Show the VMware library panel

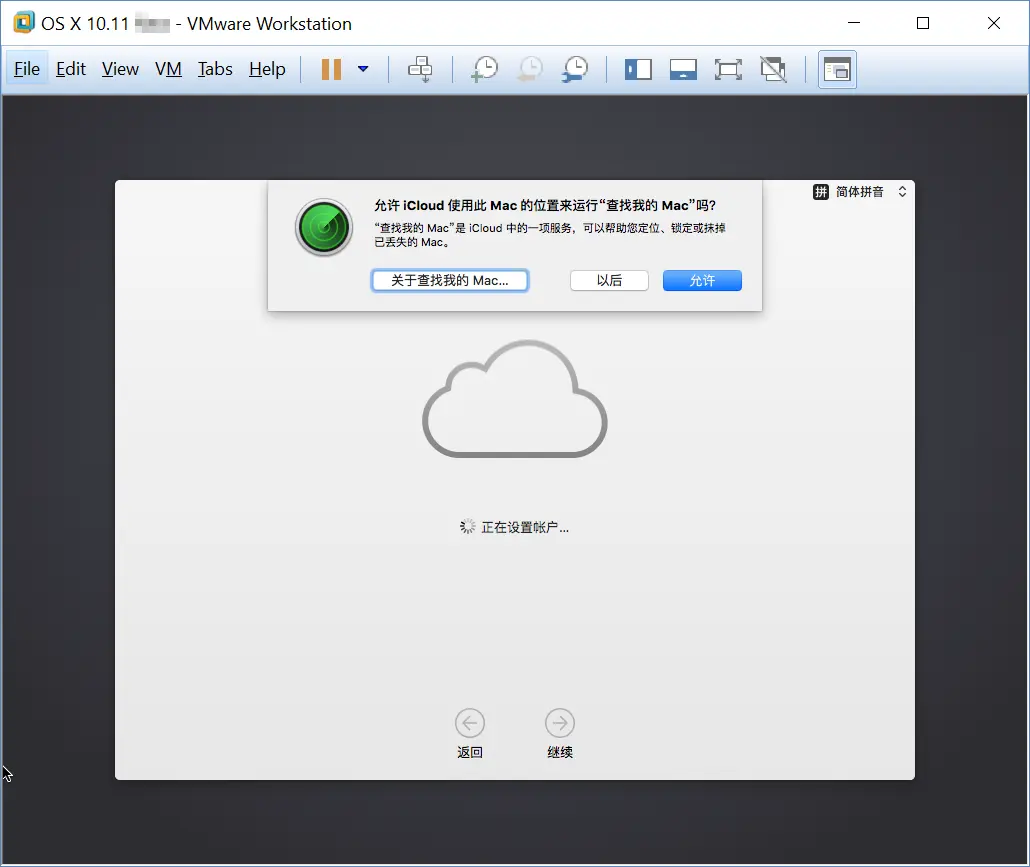(638, 69)
